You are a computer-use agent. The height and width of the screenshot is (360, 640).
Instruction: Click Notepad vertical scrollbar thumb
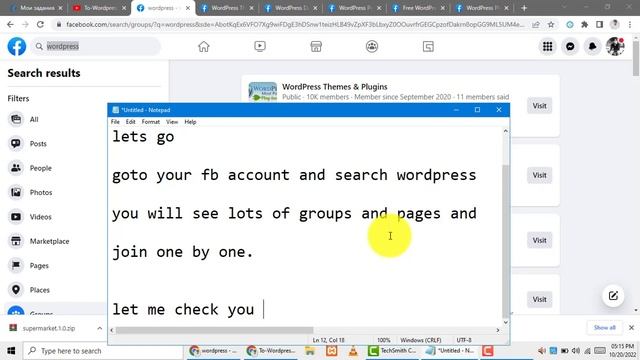(x=506, y=241)
